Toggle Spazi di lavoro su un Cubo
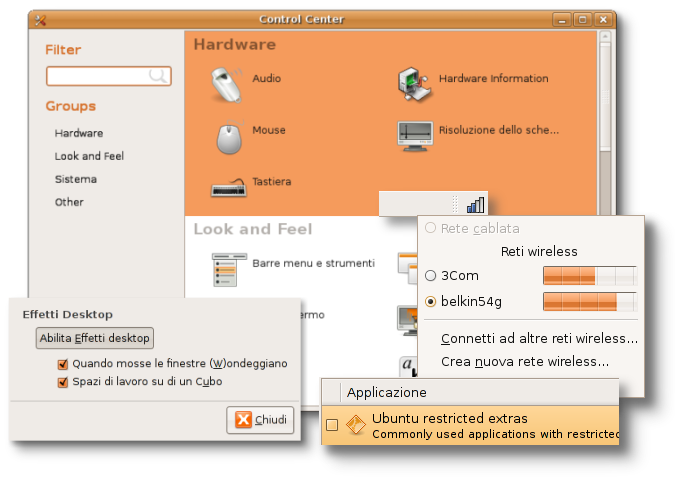Screen dimensions: 675x481 (63, 382)
